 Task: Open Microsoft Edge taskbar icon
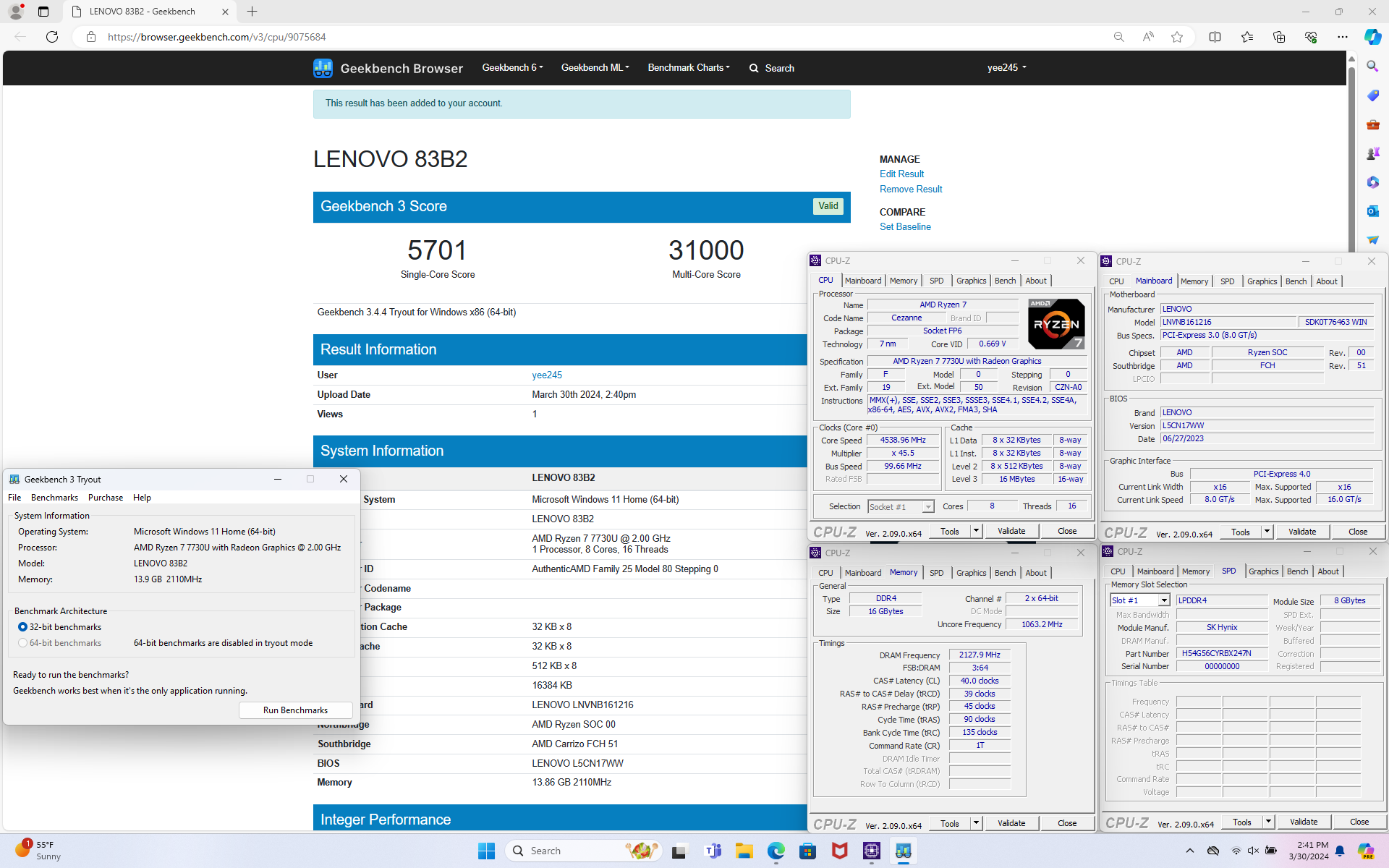click(776, 851)
